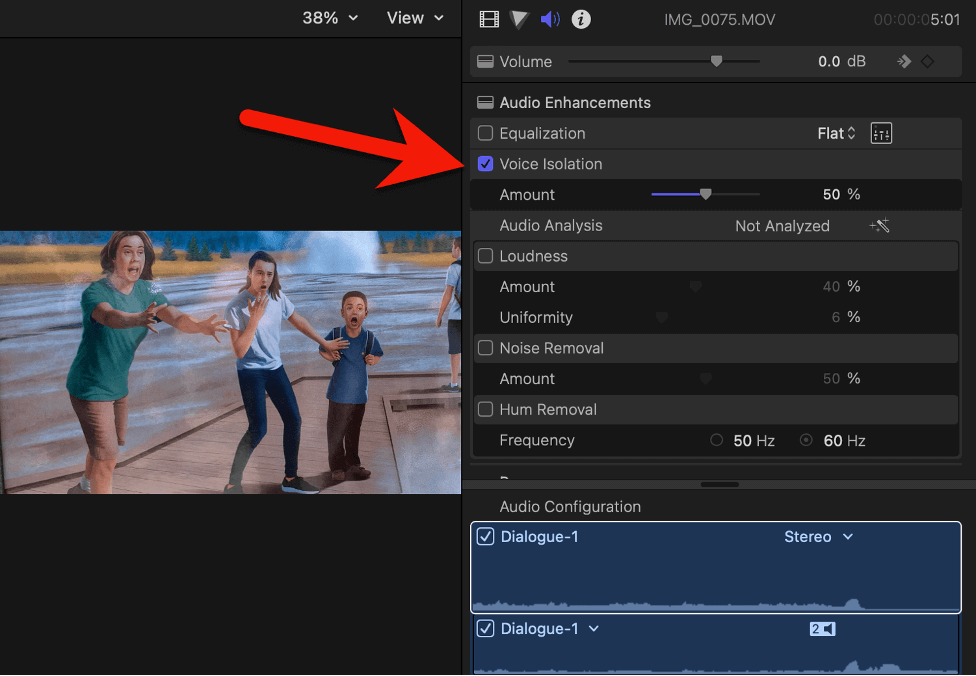Expand the lower Dialogue-1 chevron

pos(594,628)
